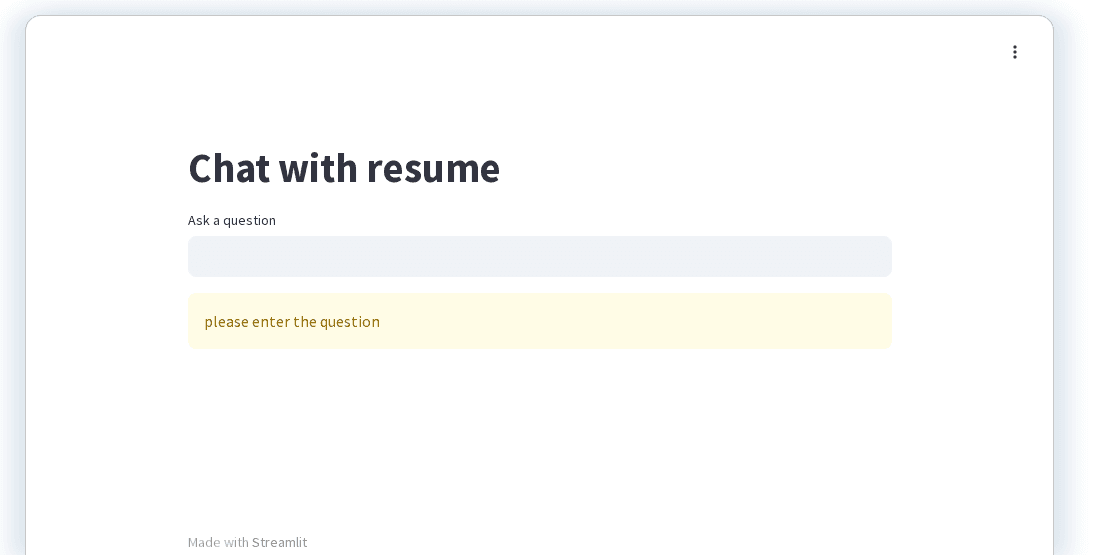Click the word 'Chat' in the title
1106x555 pixels.
[229, 168]
